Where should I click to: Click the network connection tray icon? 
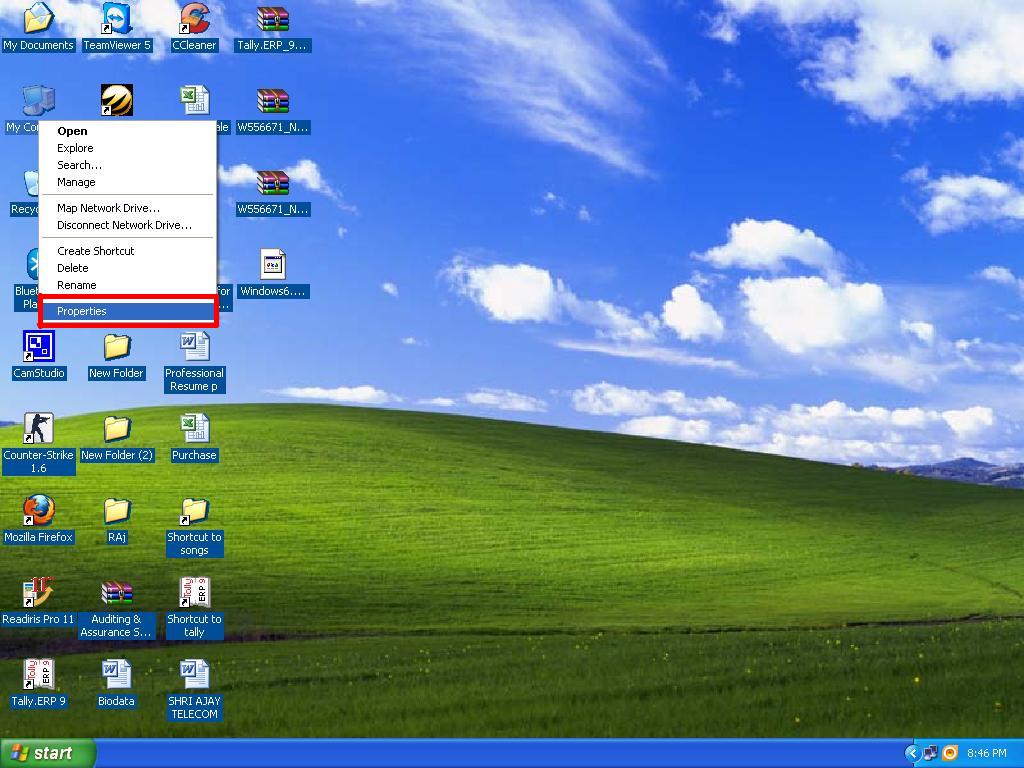(x=930, y=753)
